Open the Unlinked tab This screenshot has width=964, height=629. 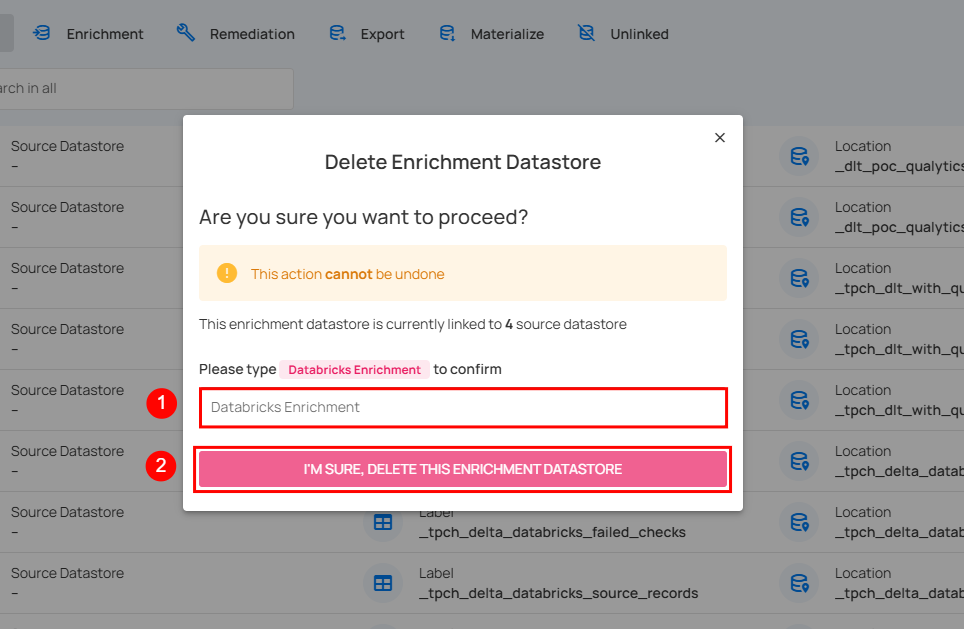click(623, 34)
